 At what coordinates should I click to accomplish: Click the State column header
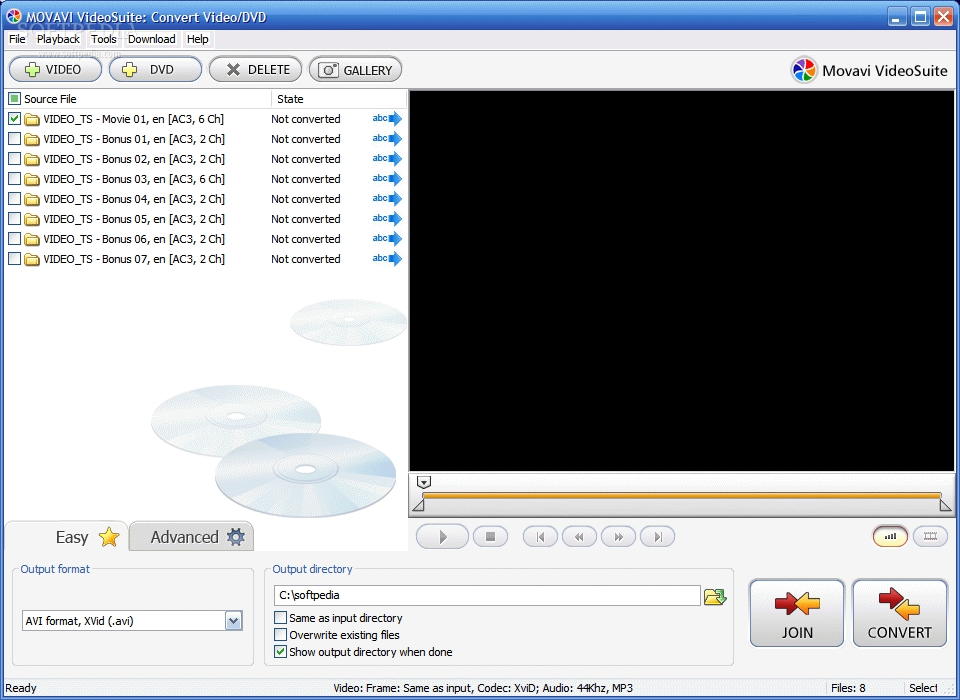pos(339,99)
